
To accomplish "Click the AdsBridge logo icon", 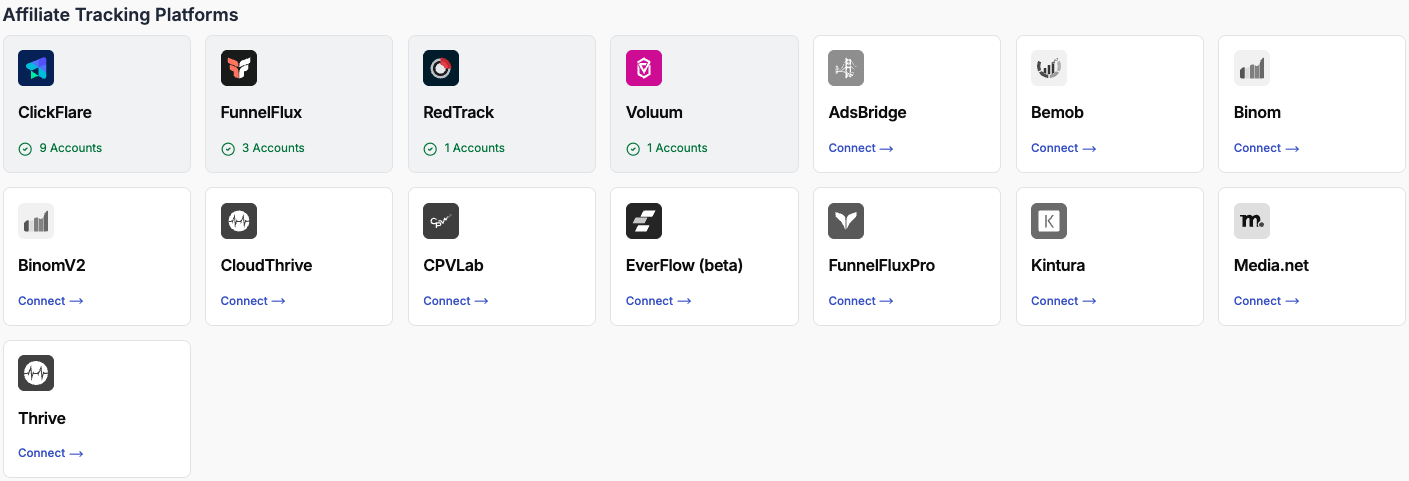I will click(846, 68).
